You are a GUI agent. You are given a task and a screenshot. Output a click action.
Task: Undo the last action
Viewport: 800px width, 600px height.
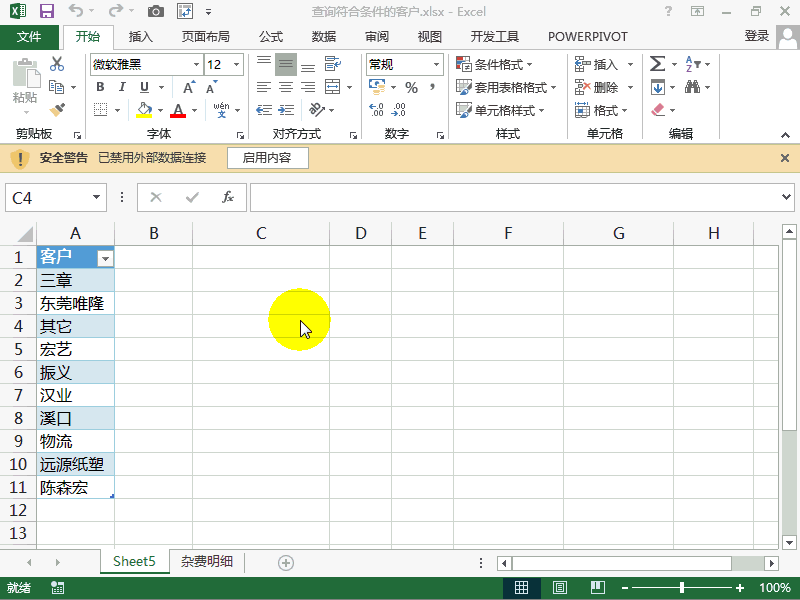[x=76, y=11]
